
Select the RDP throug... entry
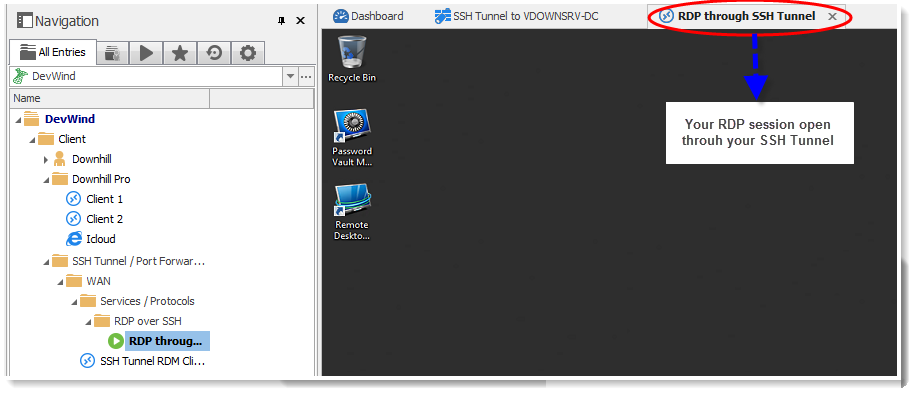point(166,341)
